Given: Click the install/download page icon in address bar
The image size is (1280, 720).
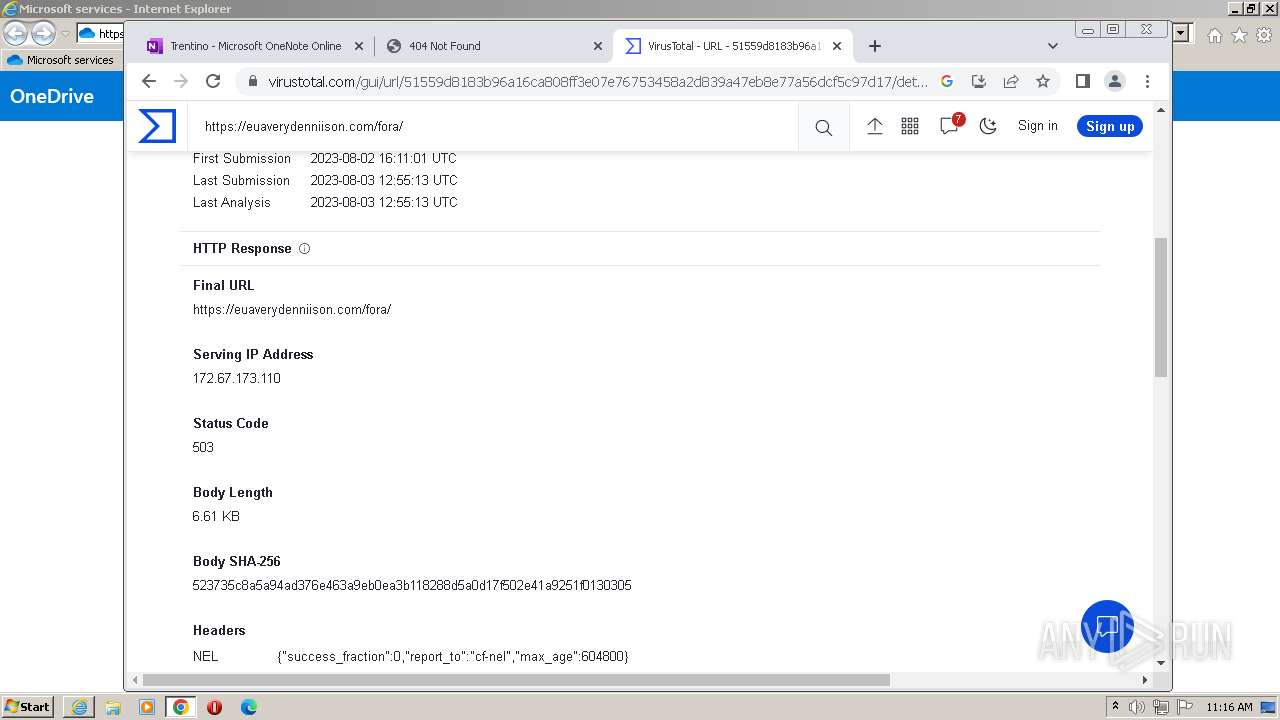Looking at the screenshot, I should click(x=979, y=81).
